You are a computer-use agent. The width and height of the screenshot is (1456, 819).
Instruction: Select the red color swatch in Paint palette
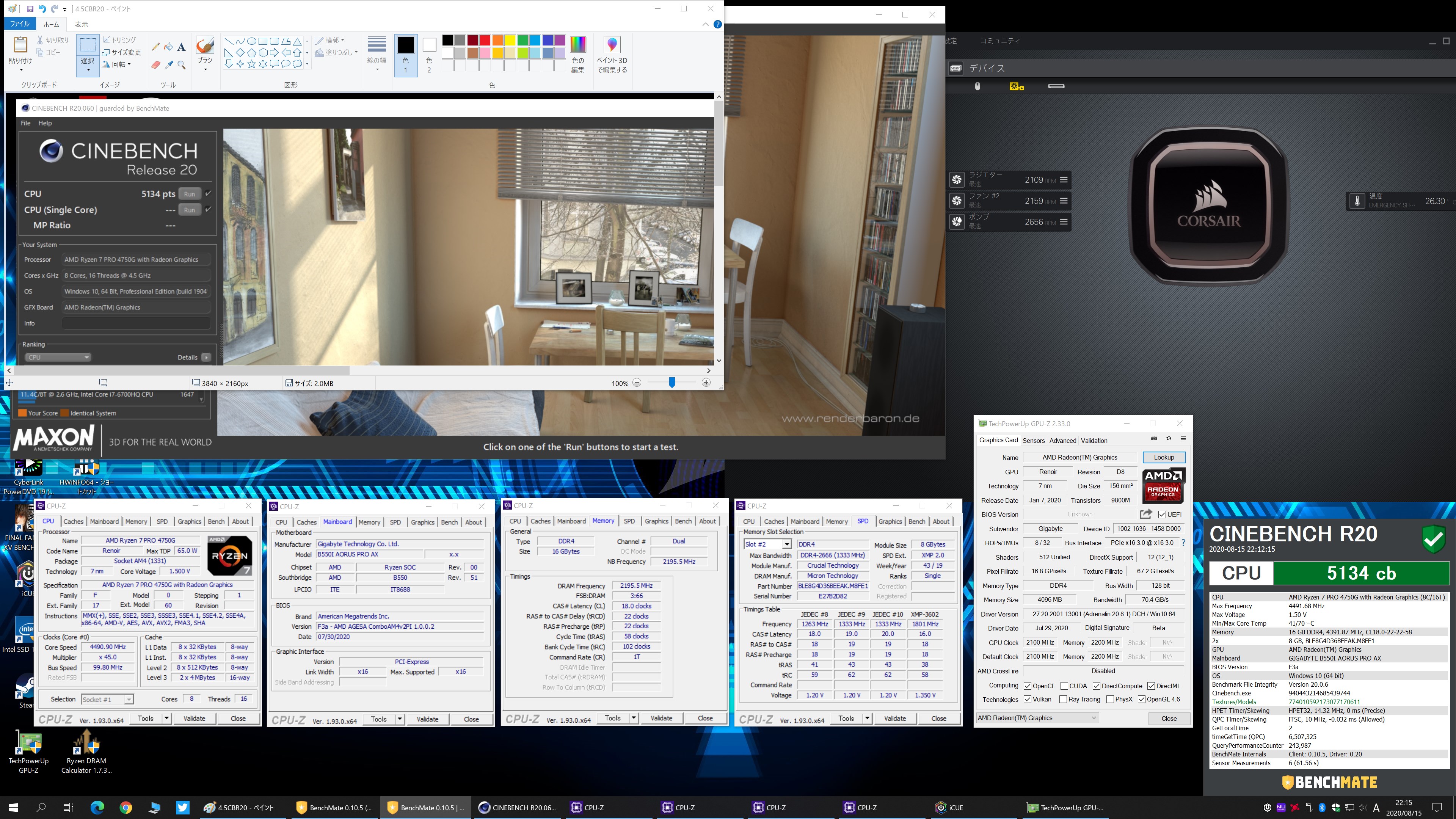click(485, 40)
